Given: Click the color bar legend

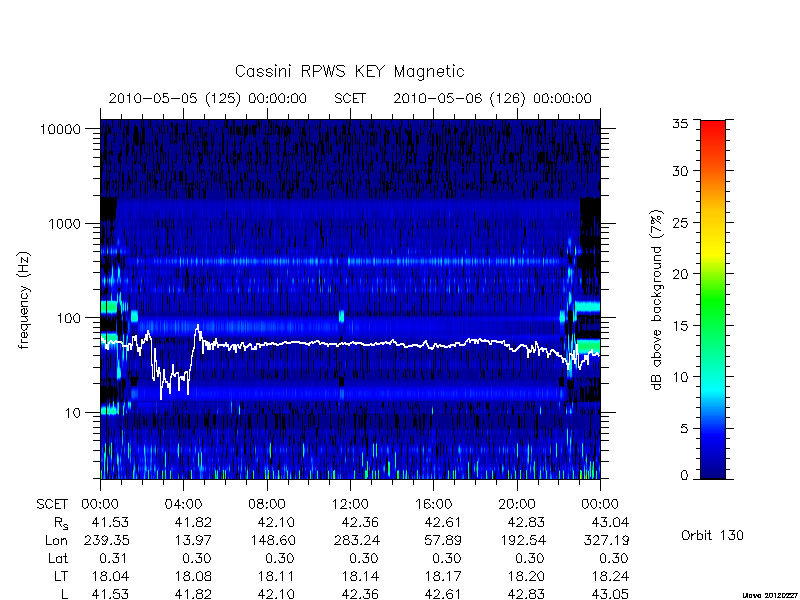Looking at the screenshot, I should coord(713,299).
